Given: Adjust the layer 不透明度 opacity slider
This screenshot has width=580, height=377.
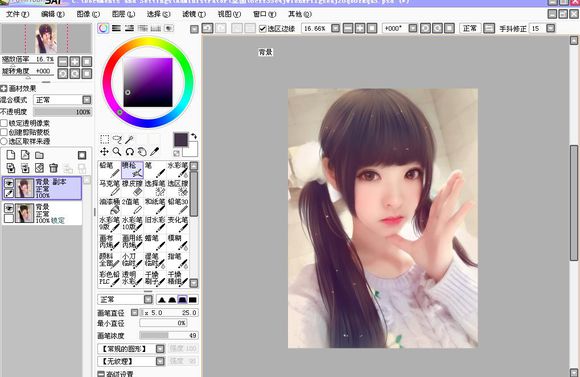Looking at the screenshot, I should pos(63,112).
